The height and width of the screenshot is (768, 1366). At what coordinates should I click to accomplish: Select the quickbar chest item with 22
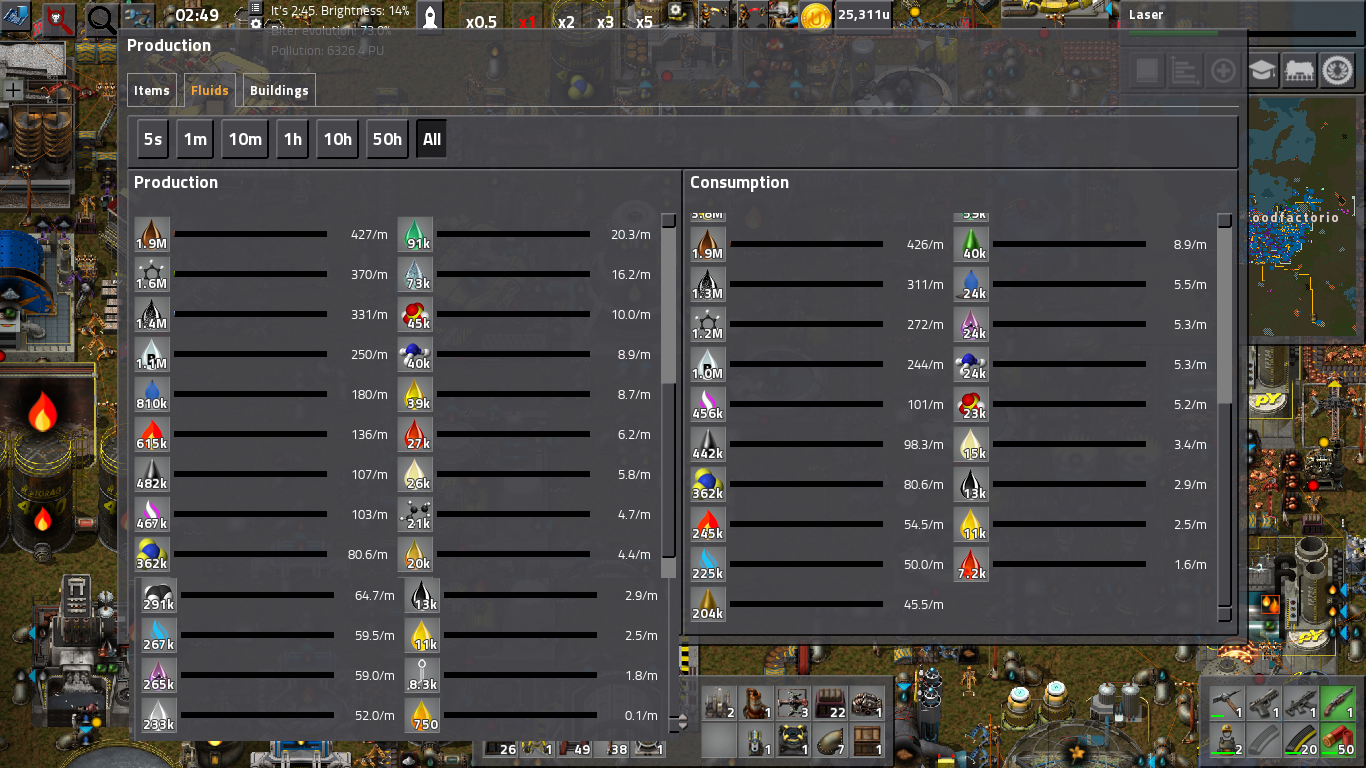pos(830,703)
